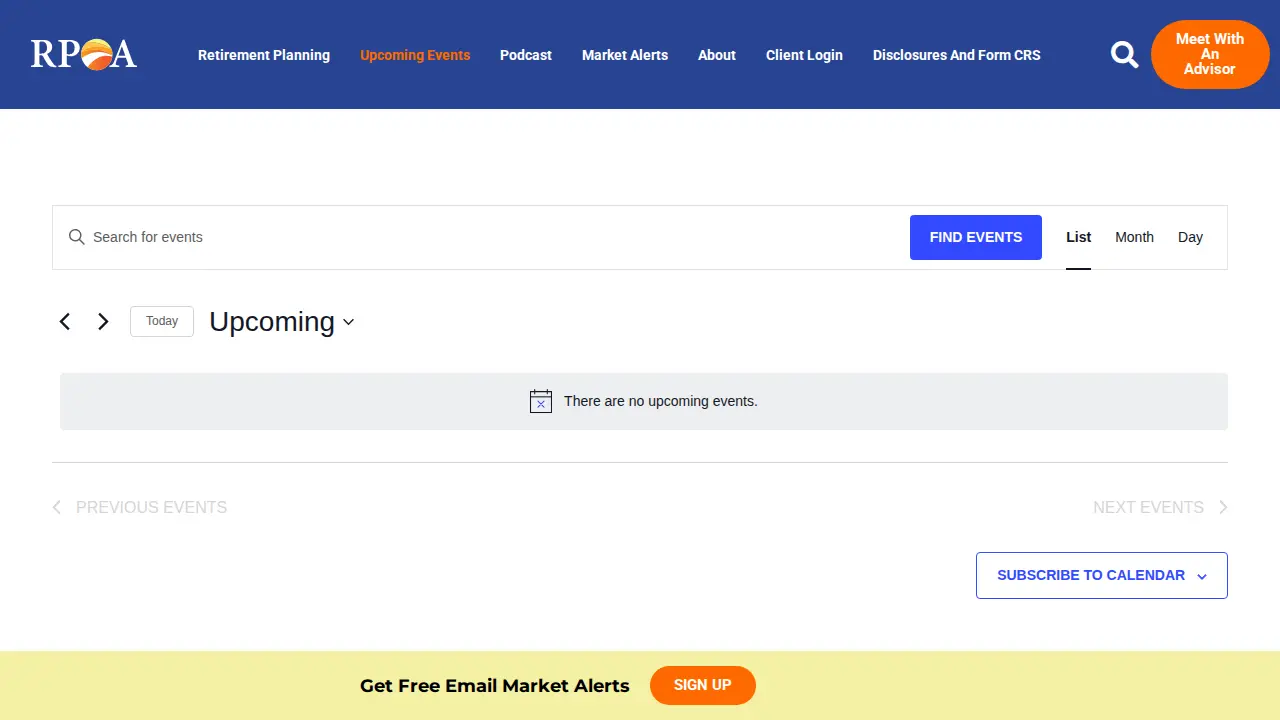Switch to Day view tab
Image resolution: width=1280 pixels, height=720 pixels.
1190,237
